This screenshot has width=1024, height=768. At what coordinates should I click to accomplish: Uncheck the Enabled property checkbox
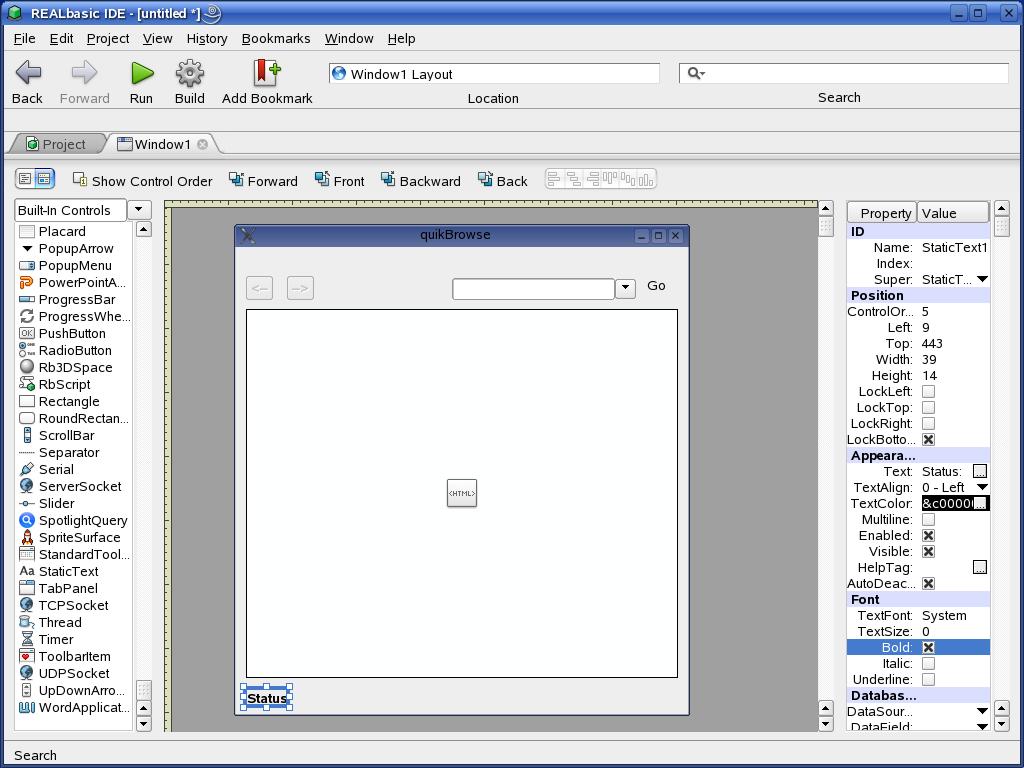pos(928,535)
